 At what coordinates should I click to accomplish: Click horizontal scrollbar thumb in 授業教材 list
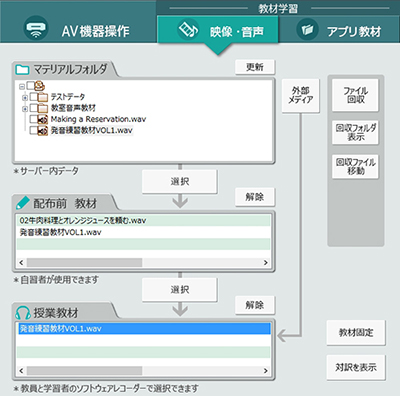85,371
